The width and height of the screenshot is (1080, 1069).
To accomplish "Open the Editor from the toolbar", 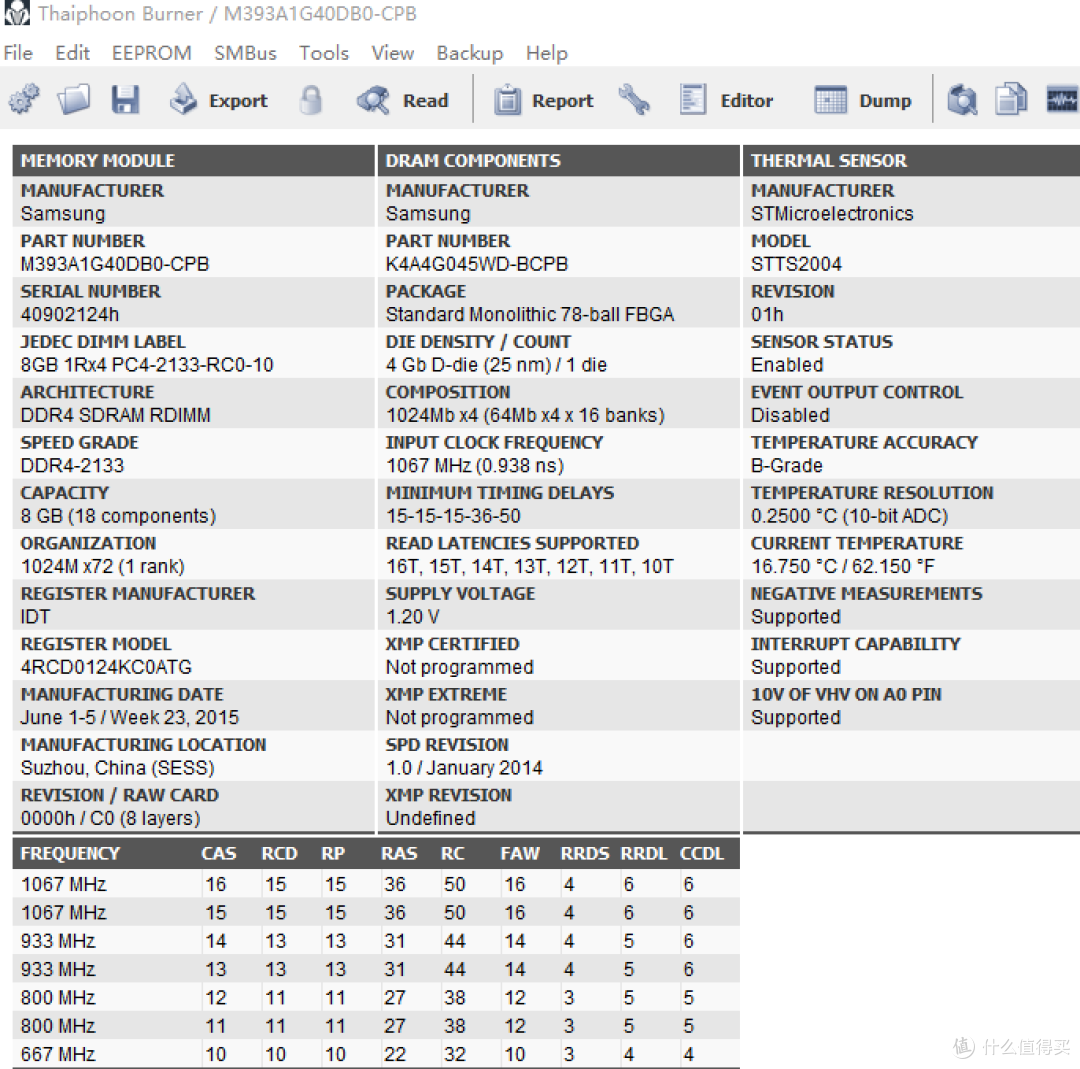I will pos(727,100).
